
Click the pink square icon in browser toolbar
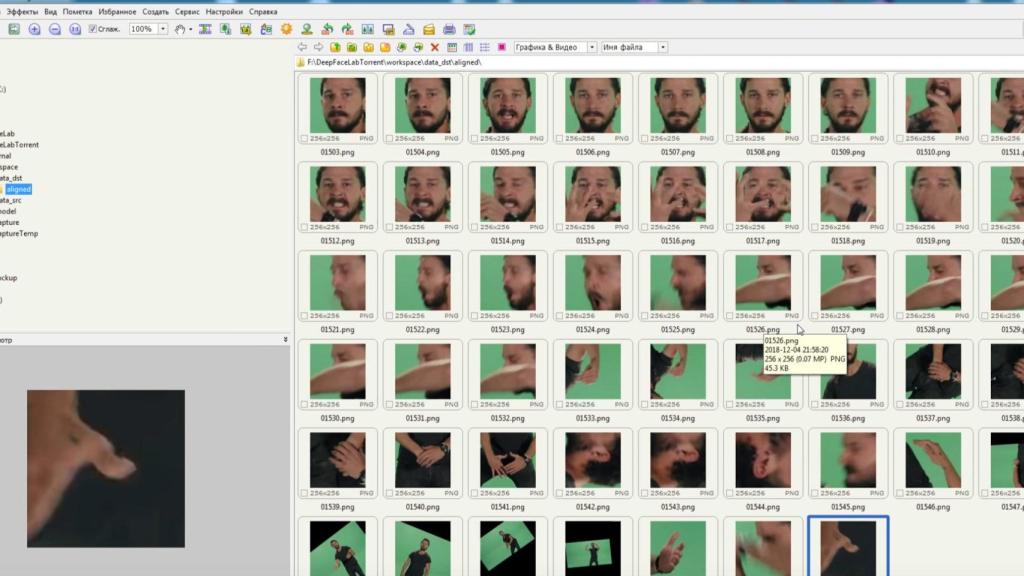(x=502, y=47)
